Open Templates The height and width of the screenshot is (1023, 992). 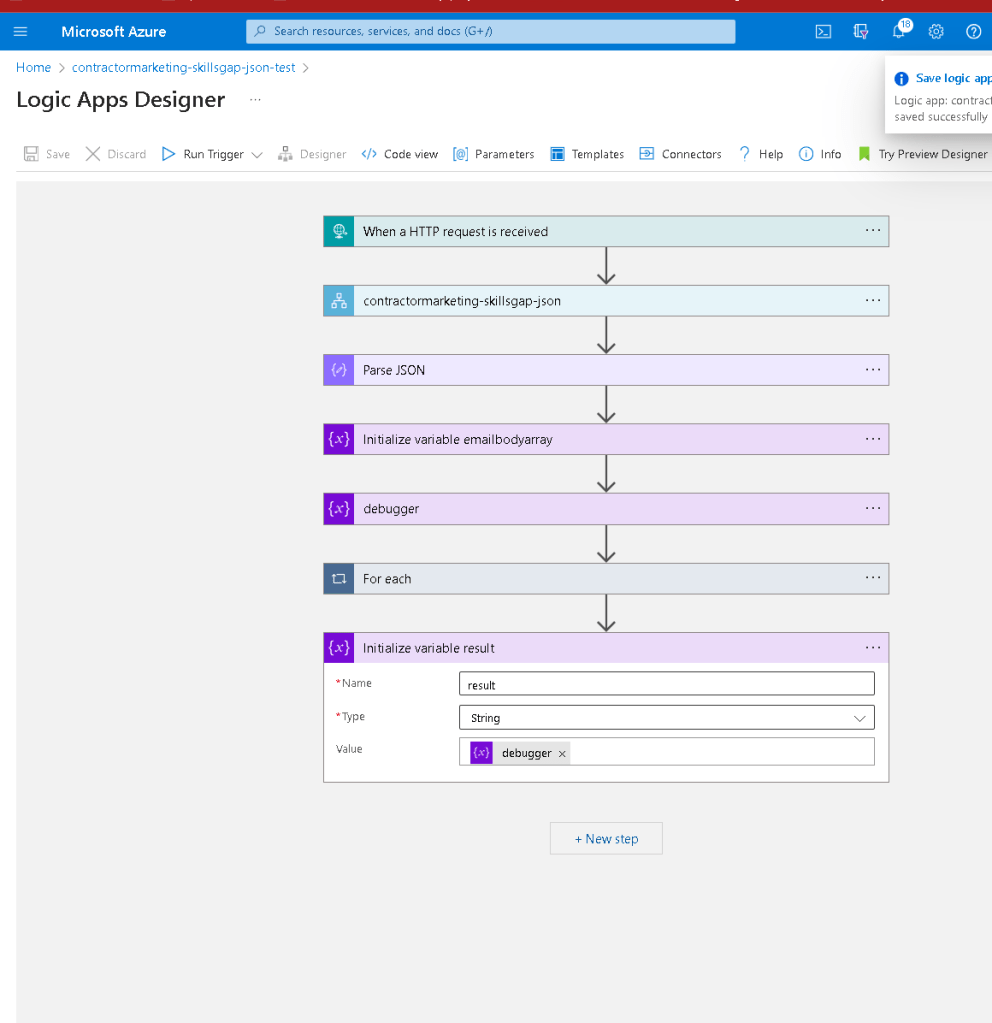pyautogui.click(x=587, y=154)
